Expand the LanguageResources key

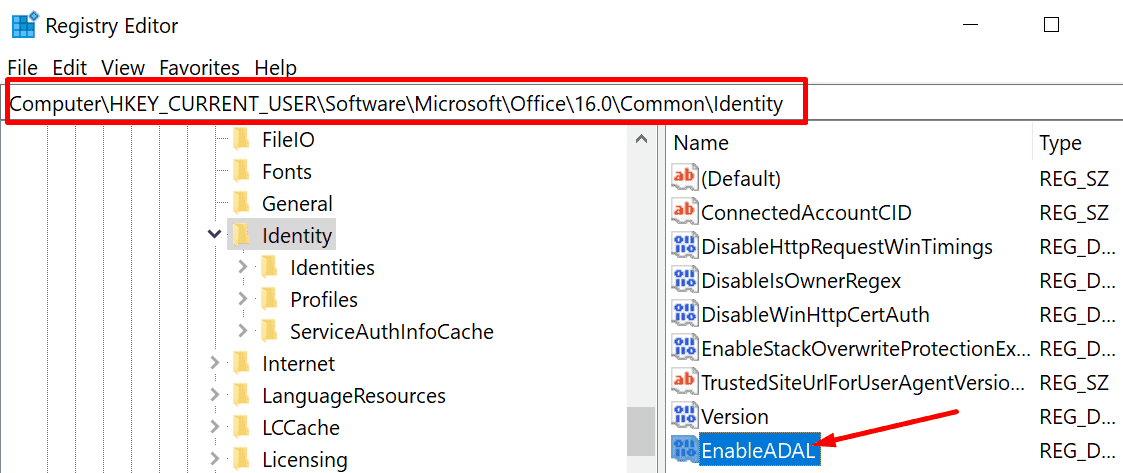pyautogui.click(x=213, y=395)
